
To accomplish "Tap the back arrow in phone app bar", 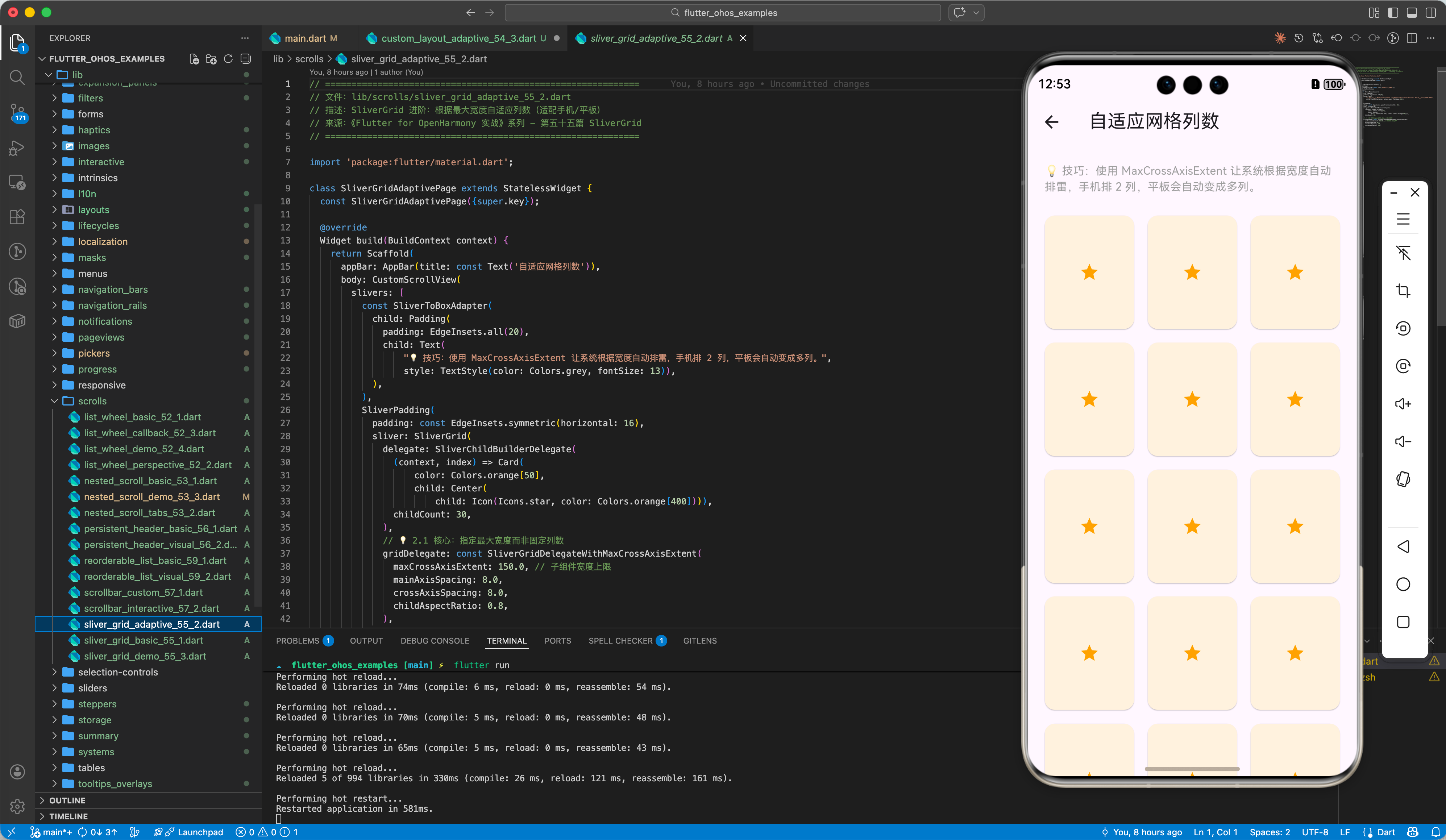I will pyautogui.click(x=1051, y=122).
